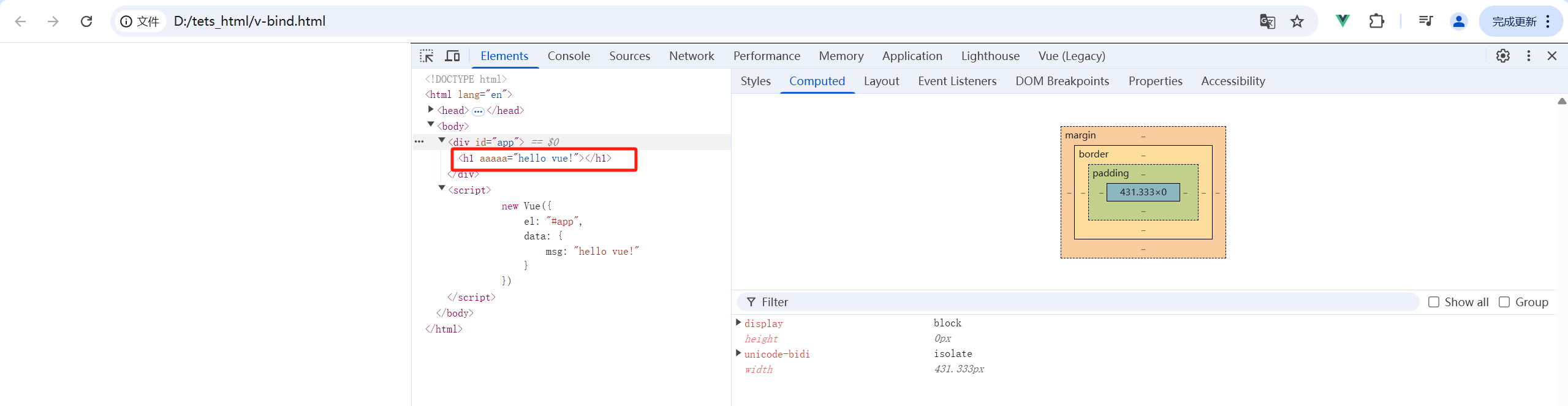This screenshot has width=1568, height=406.
Task: Select the h1 aaaaa element row
Action: (535, 158)
